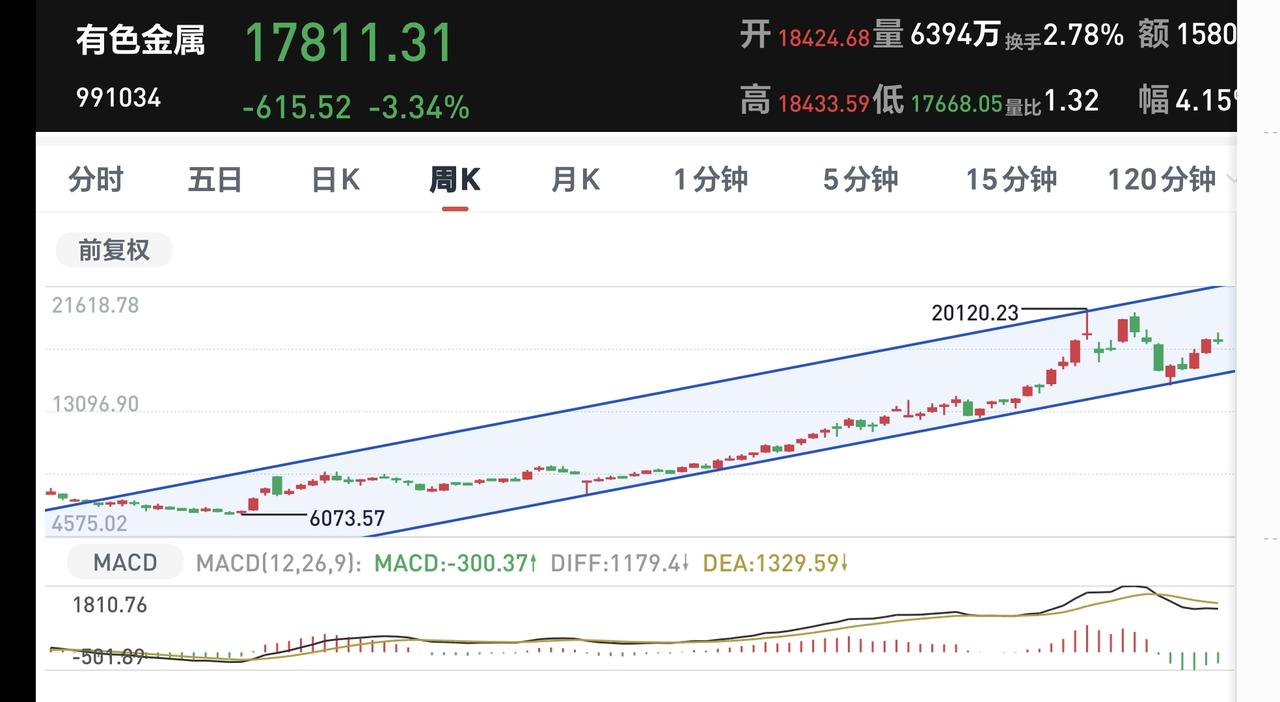The height and width of the screenshot is (702, 1280).
Task: Click the 21618.78 y-axis label
Action: point(95,305)
